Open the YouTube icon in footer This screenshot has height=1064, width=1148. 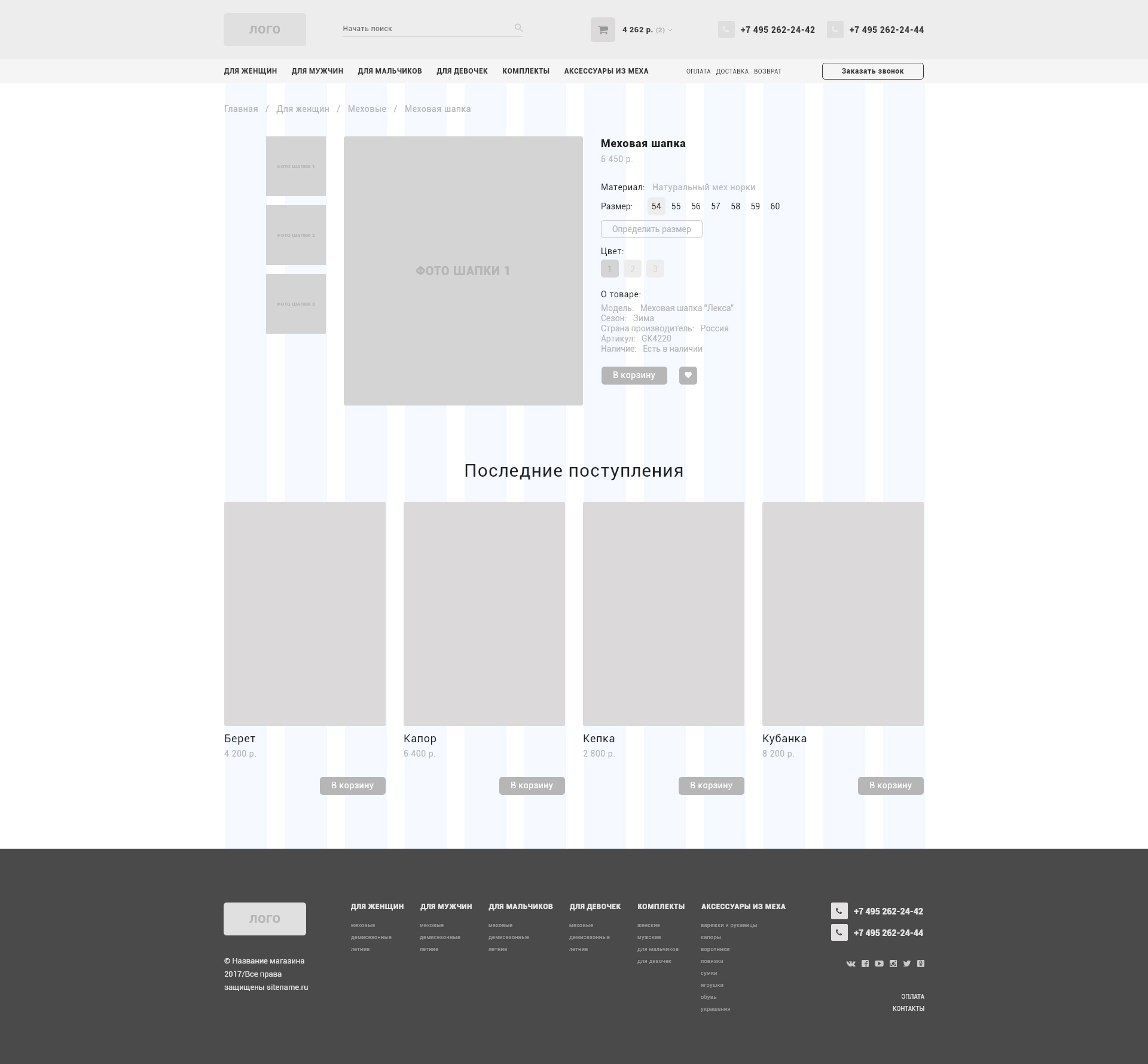[x=879, y=964]
